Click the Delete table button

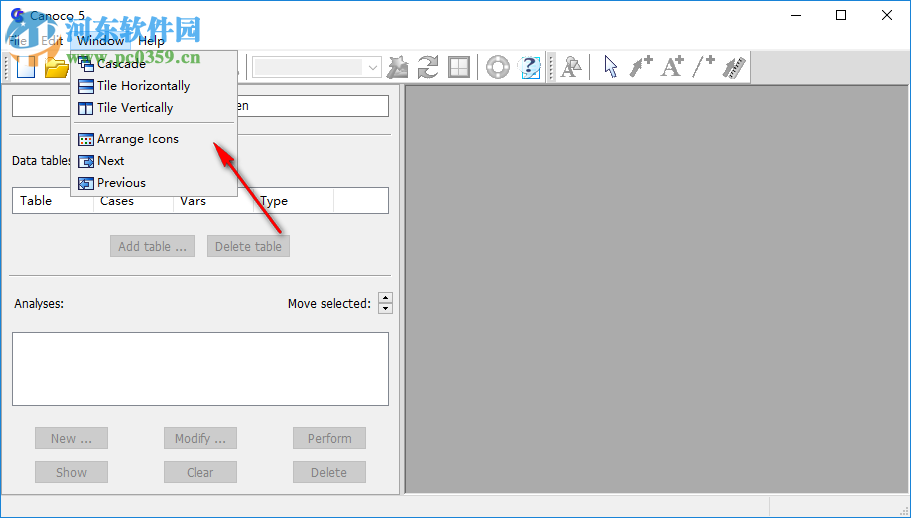pyautogui.click(x=248, y=246)
